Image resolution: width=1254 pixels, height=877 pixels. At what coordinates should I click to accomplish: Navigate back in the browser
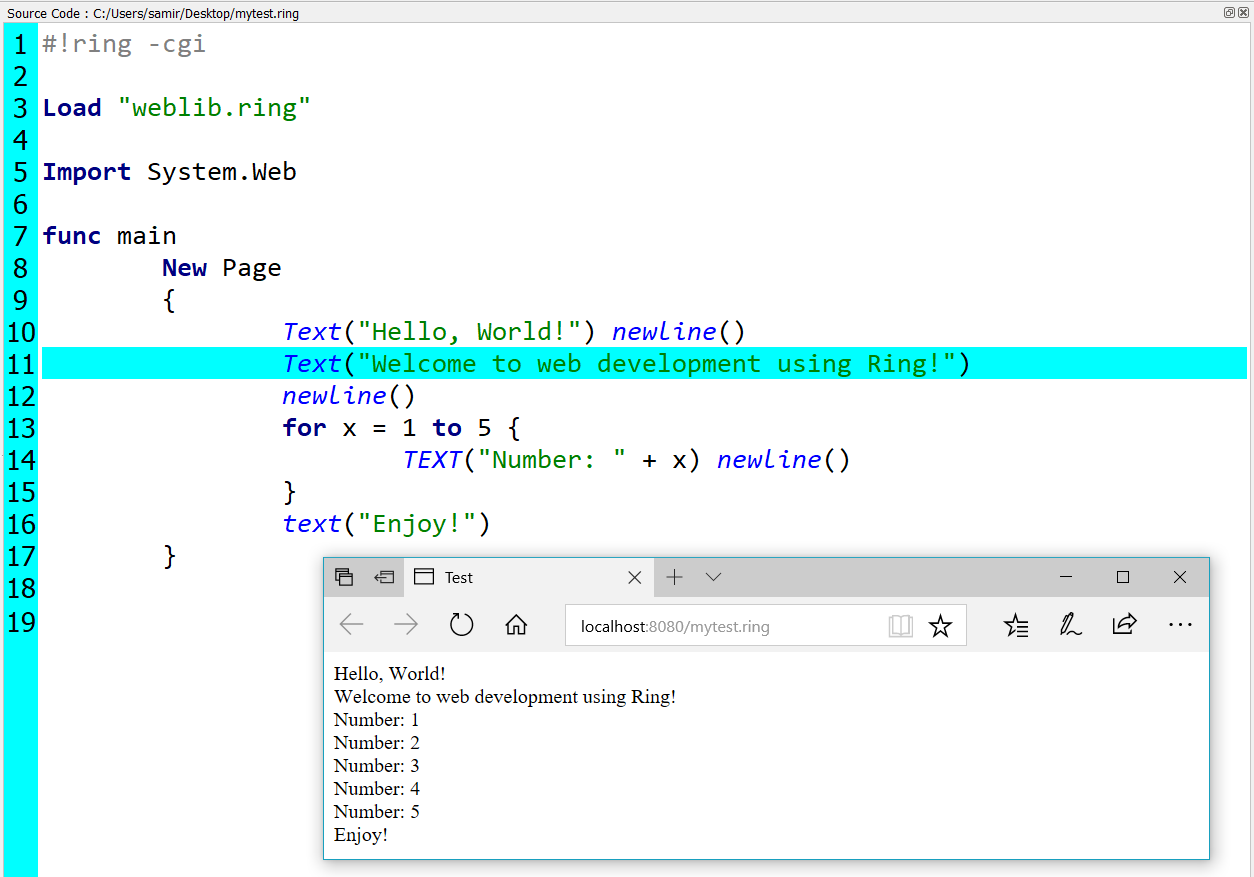351,624
